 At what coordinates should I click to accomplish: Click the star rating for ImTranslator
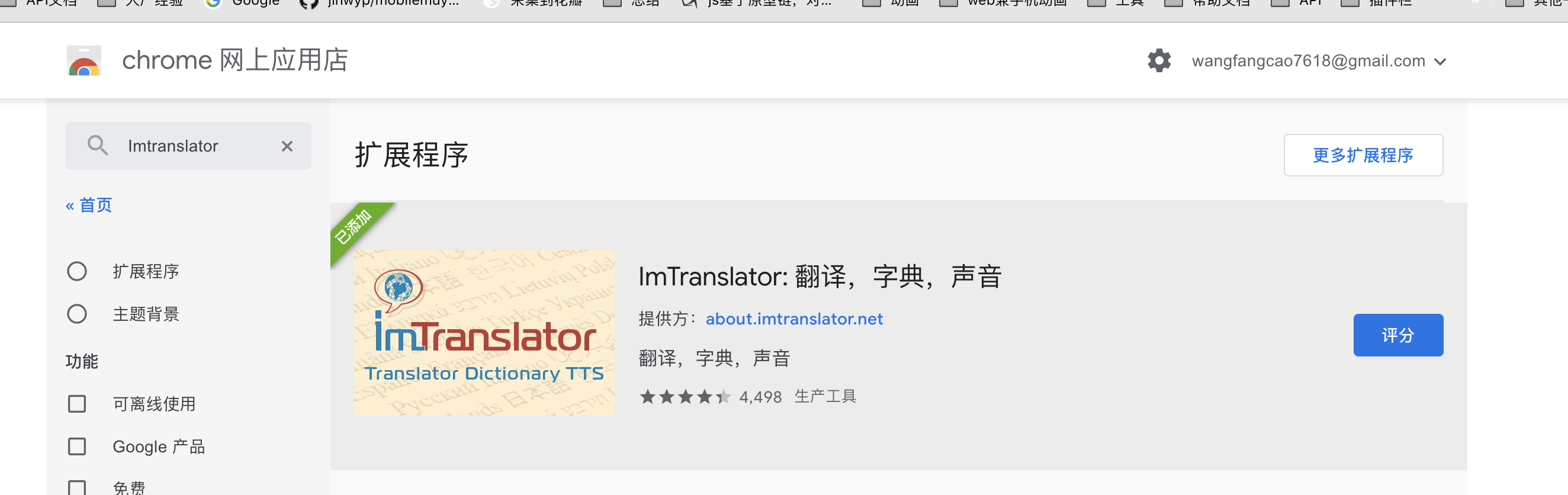685,397
